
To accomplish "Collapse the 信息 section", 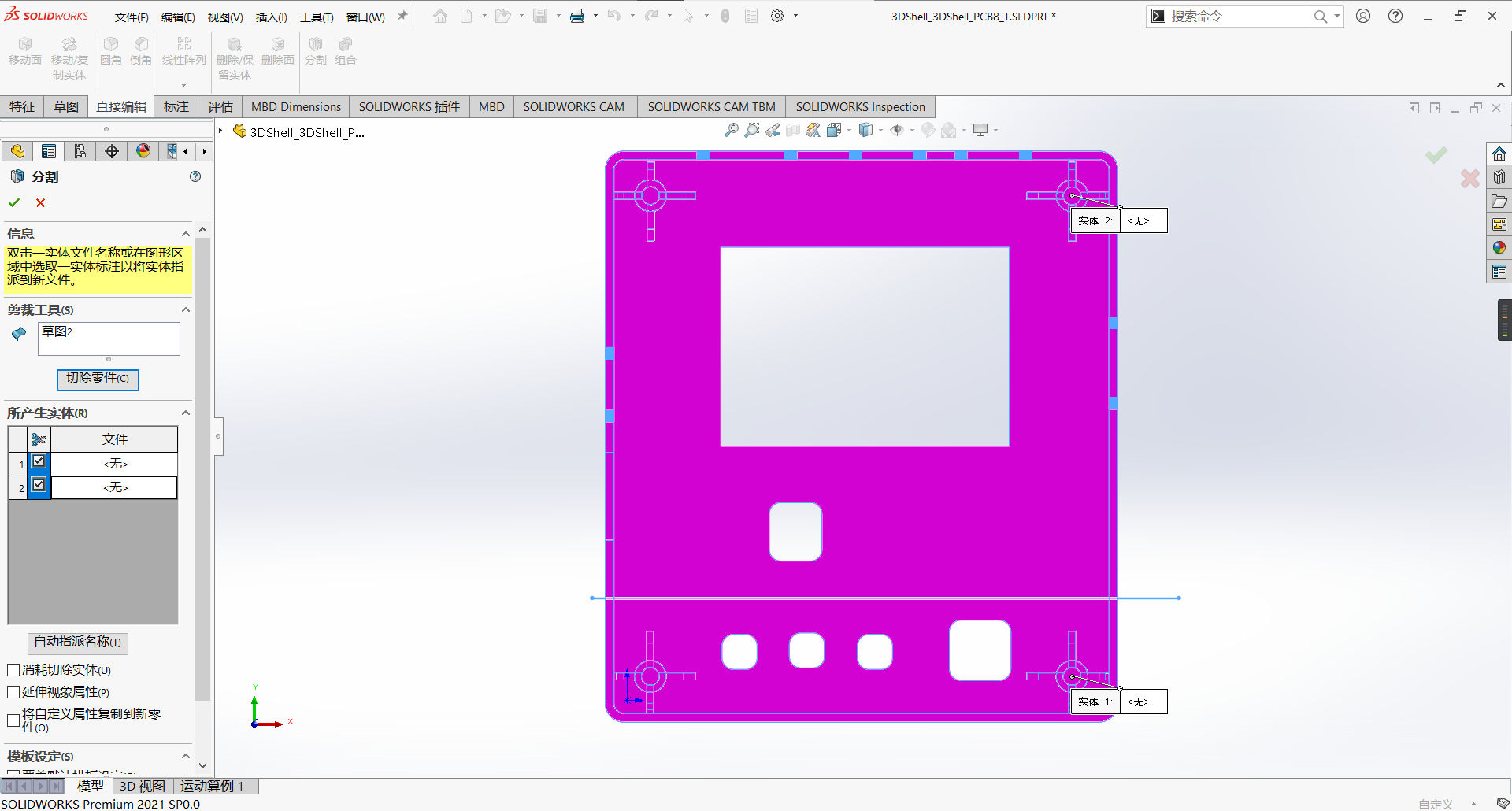I will (x=186, y=234).
